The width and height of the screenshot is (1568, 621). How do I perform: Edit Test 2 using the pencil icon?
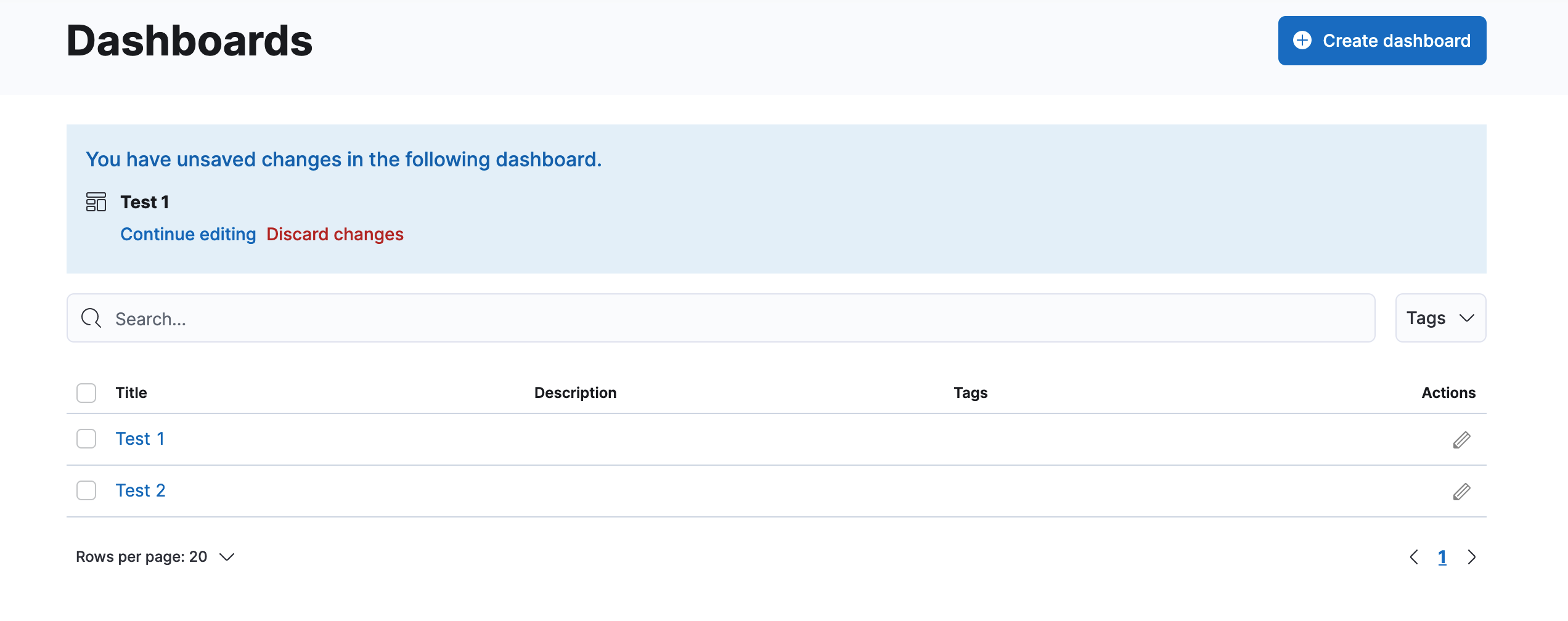(x=1461, y=492)
